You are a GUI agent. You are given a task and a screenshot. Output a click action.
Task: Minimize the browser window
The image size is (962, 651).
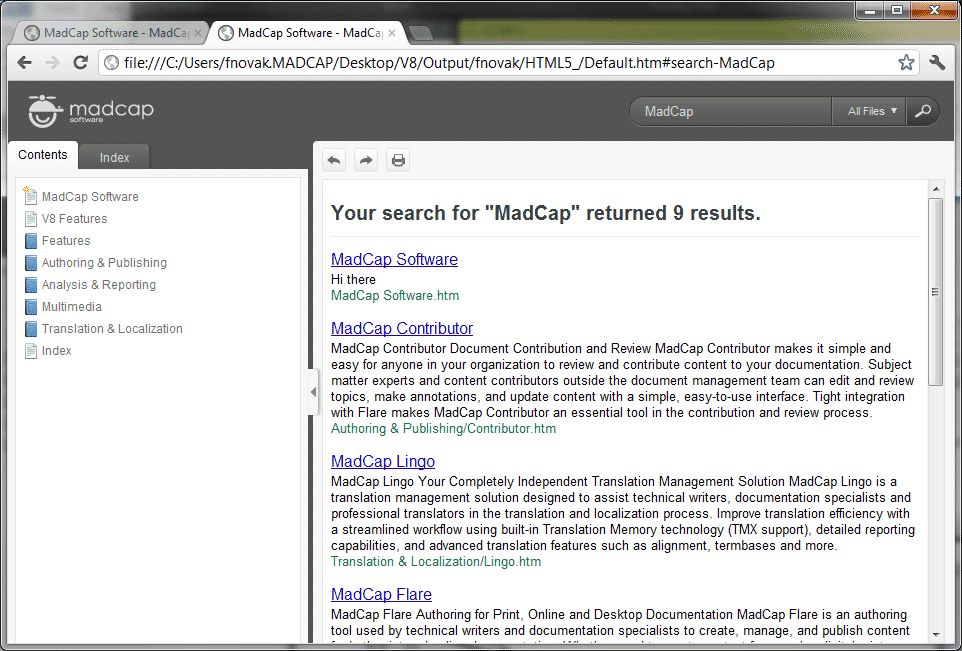click(869, 10)
